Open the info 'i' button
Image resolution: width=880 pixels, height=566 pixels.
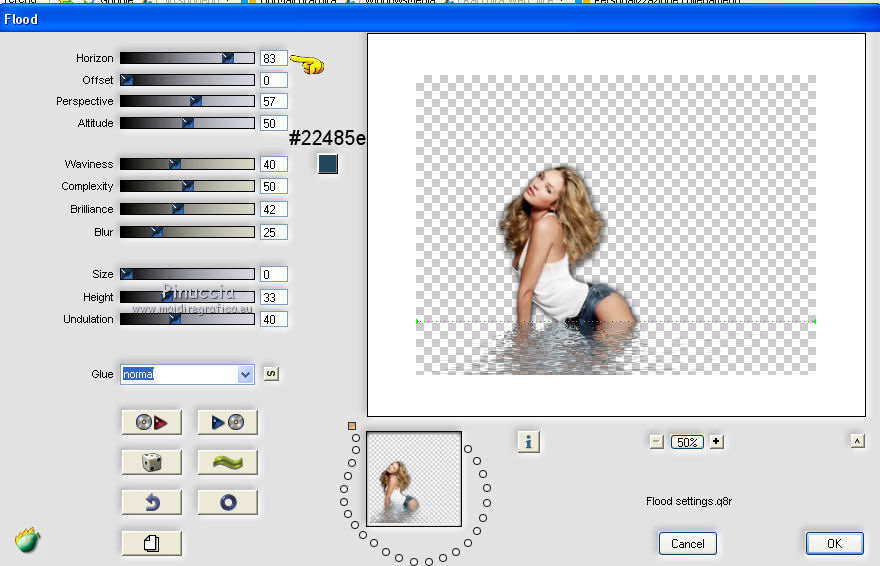click(528, 441)
